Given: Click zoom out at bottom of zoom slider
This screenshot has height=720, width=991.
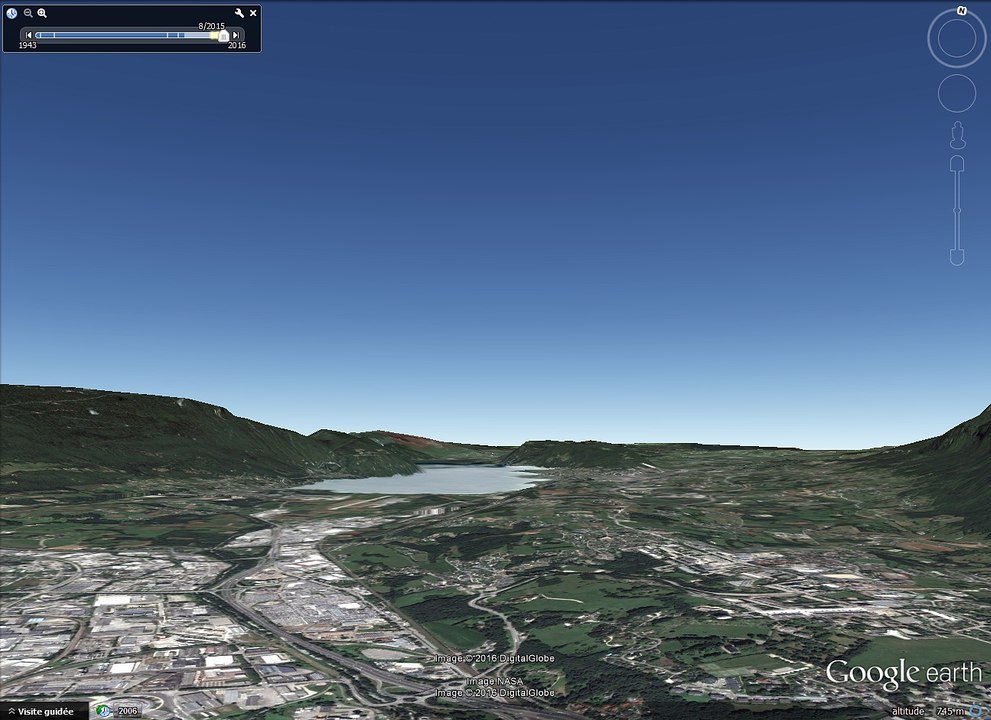Looking at the screenshot, I should pyautogui.click(x=957, y=257).
